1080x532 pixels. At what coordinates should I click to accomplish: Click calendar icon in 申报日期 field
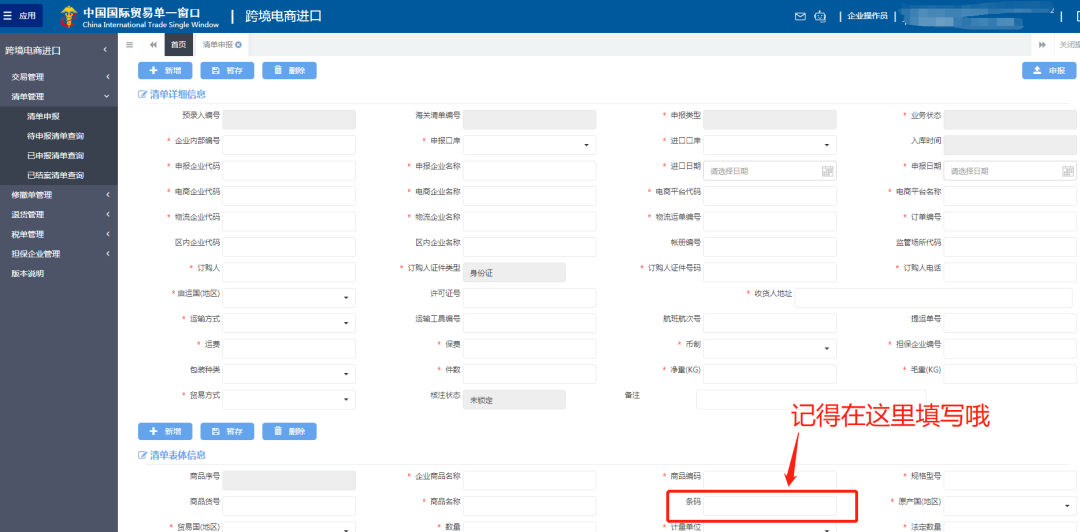(x=1068, y=171)
